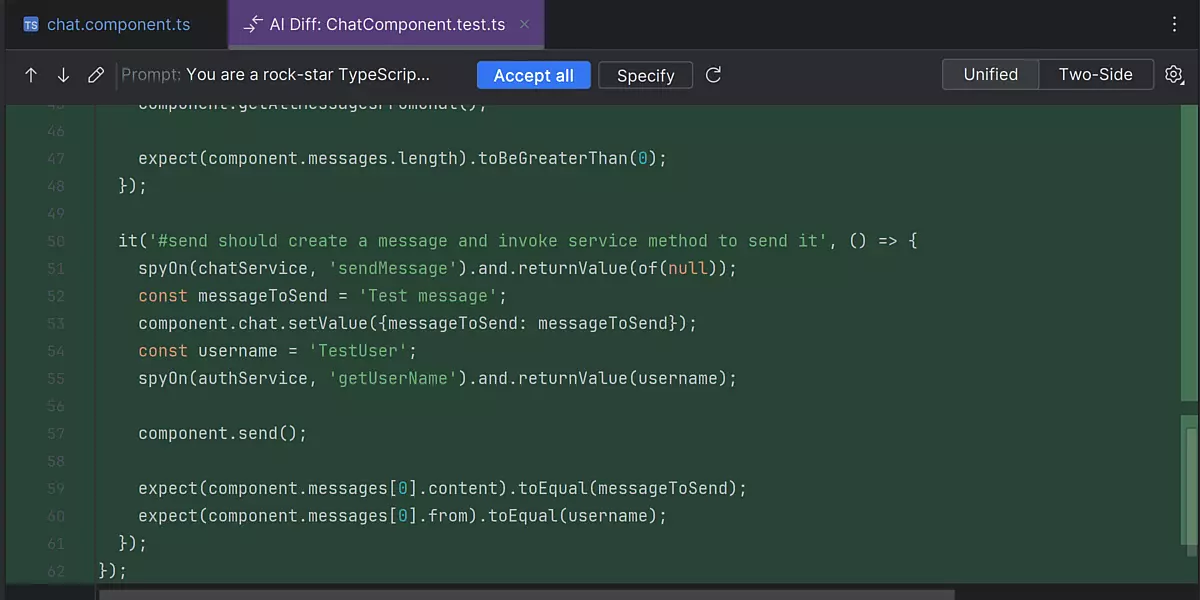The width and height of the screenshot is (1200, 600).
Task: Jump to previous change with up arrow
Action: [x=31, y=75]
